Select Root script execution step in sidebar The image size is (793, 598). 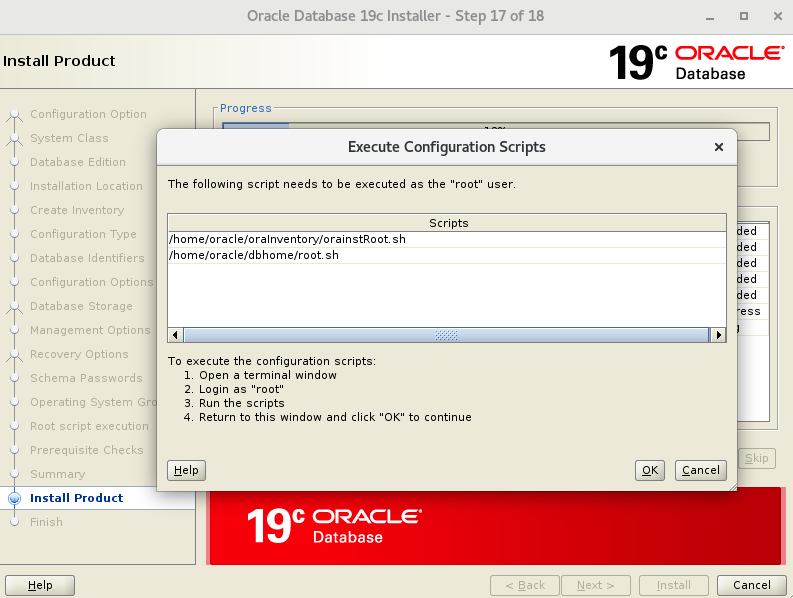89,426
